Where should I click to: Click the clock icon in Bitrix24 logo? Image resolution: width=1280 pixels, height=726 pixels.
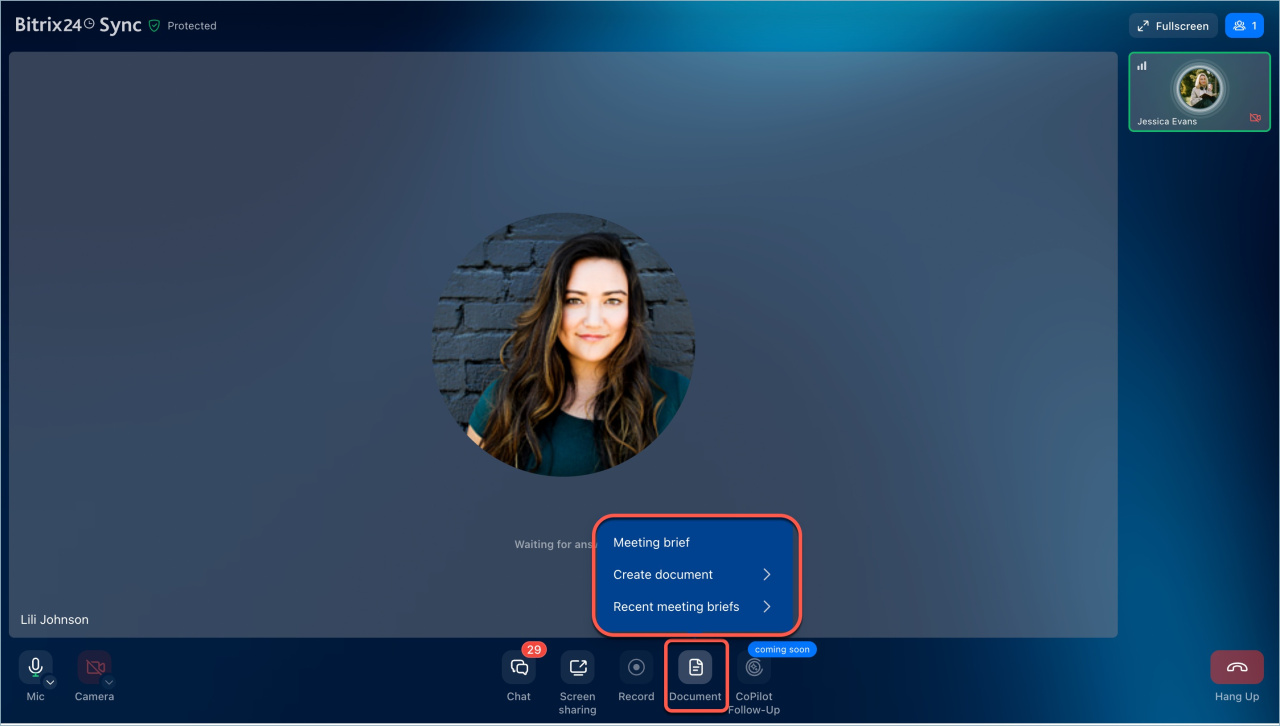tap(89, 23)
